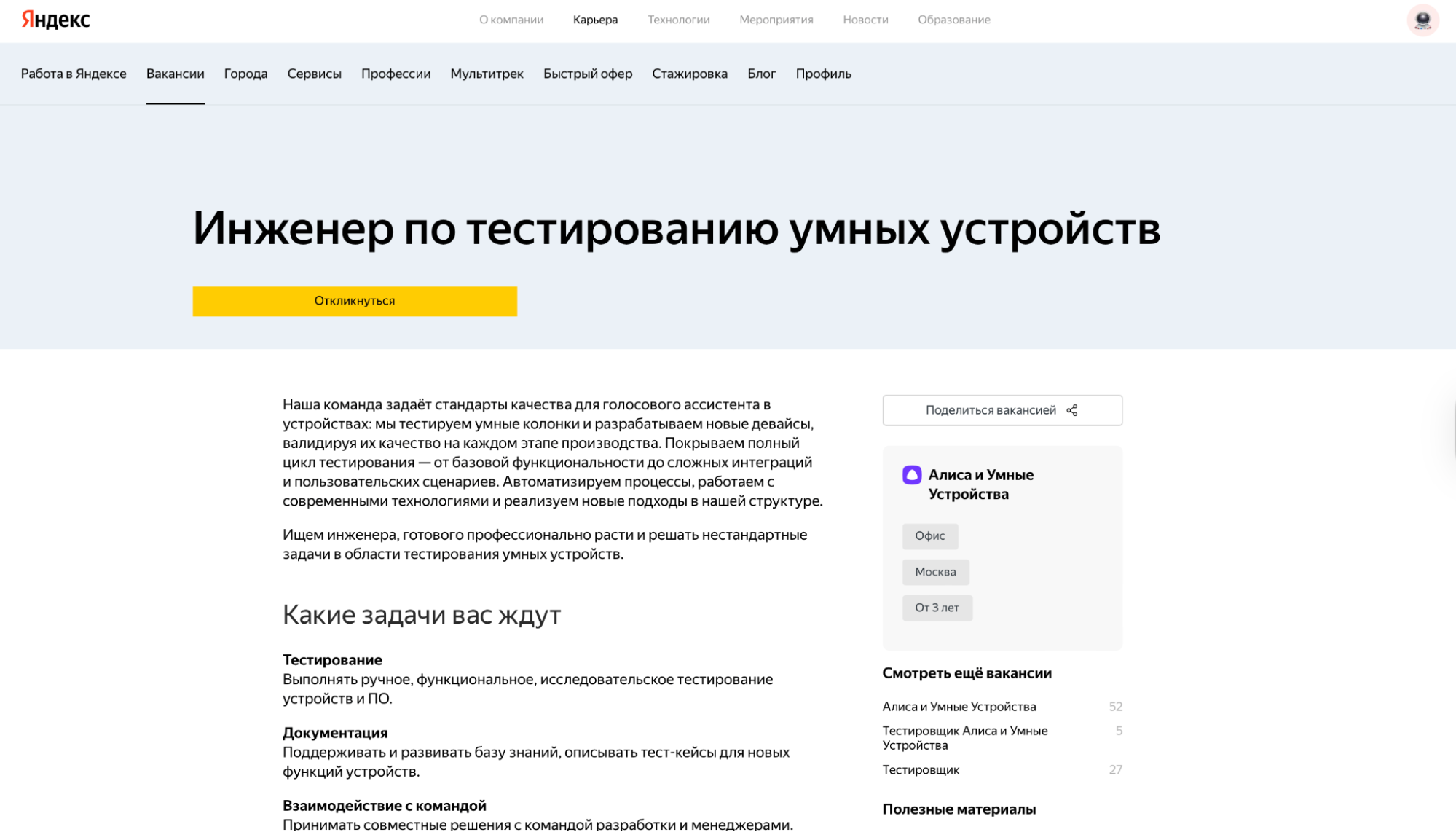This screenshot has width=1456, height=832.
Task: Open the Профиль tab
Action: tap(824, 74)
